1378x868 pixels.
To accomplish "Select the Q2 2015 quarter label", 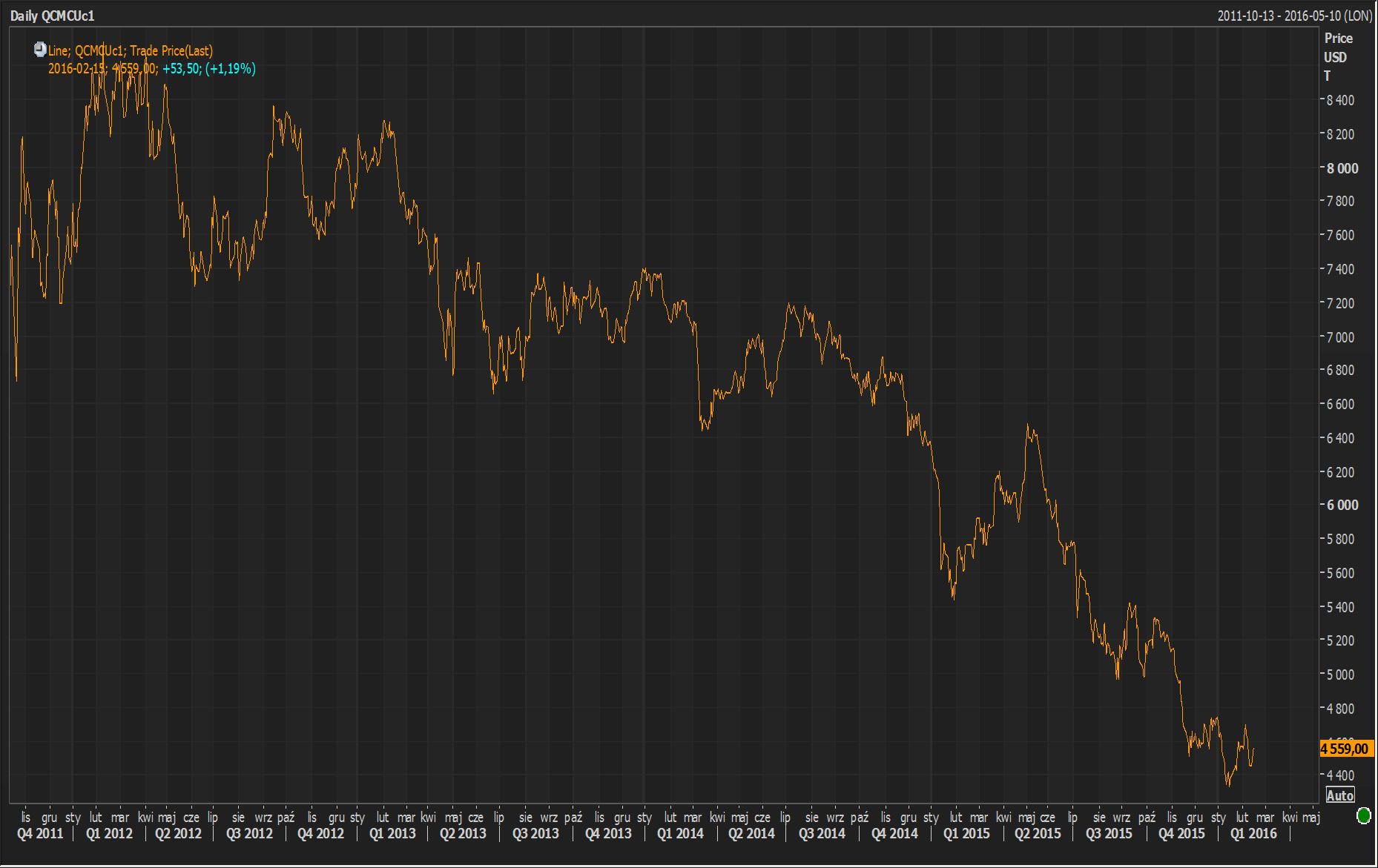I will pyautogui.click(x=1038, y=833).
